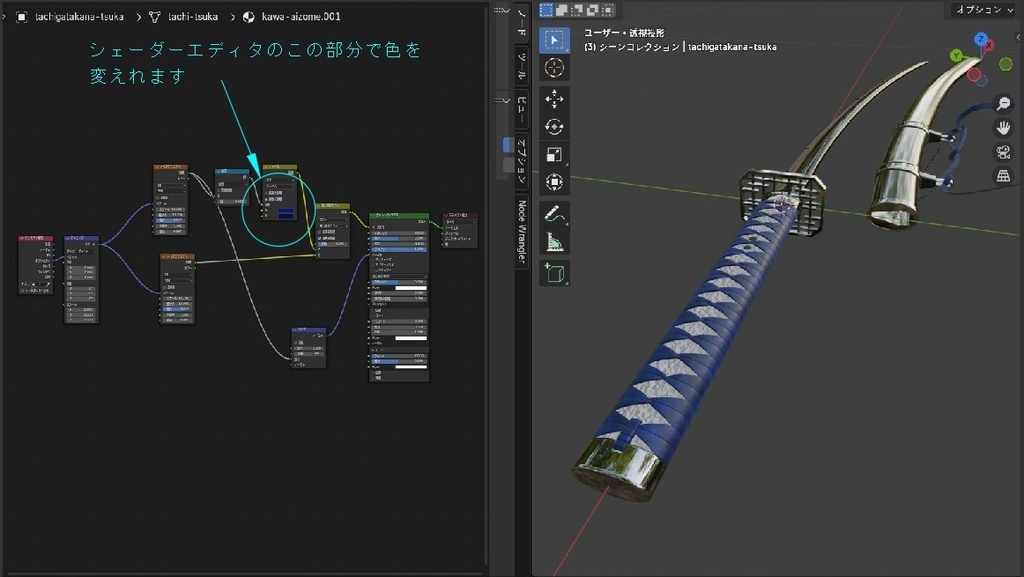The height and width of the screenshot is (577, 1024).
Task: Choose the Add Cube tool
Action: point(554,273)
